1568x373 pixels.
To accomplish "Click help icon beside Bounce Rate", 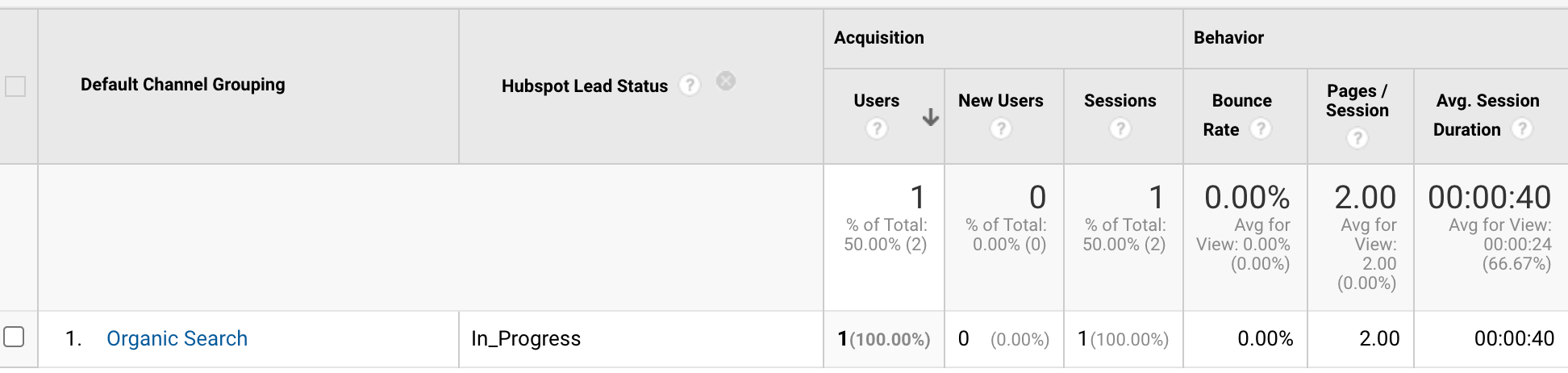I will [x=1260, y=129].
